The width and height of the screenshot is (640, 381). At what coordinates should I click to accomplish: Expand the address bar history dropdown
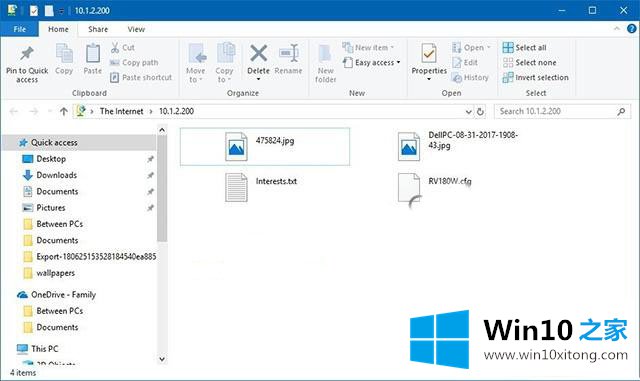pos(469,111)
